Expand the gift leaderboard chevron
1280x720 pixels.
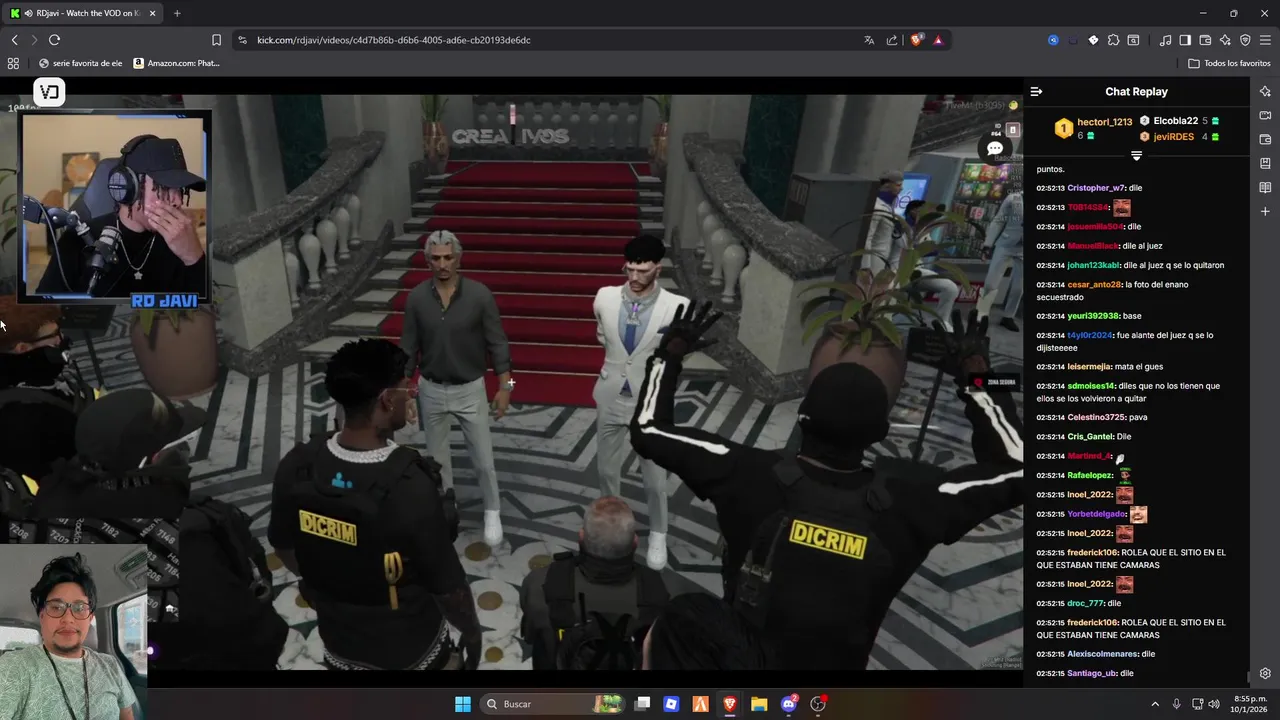click(x=1136, y=156)
